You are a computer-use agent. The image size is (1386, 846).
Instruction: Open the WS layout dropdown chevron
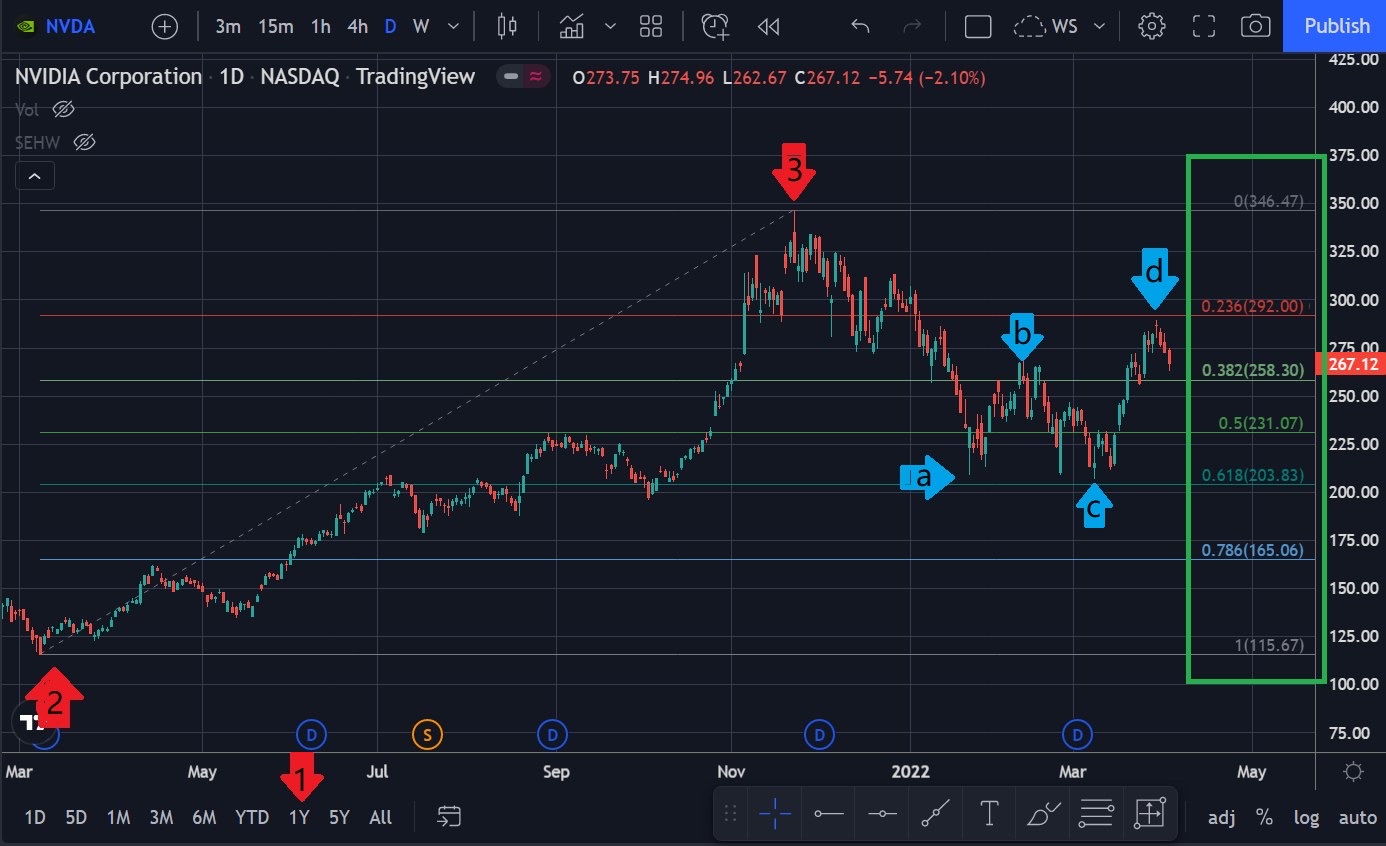pyautogui.click(x=1100, y=27)
